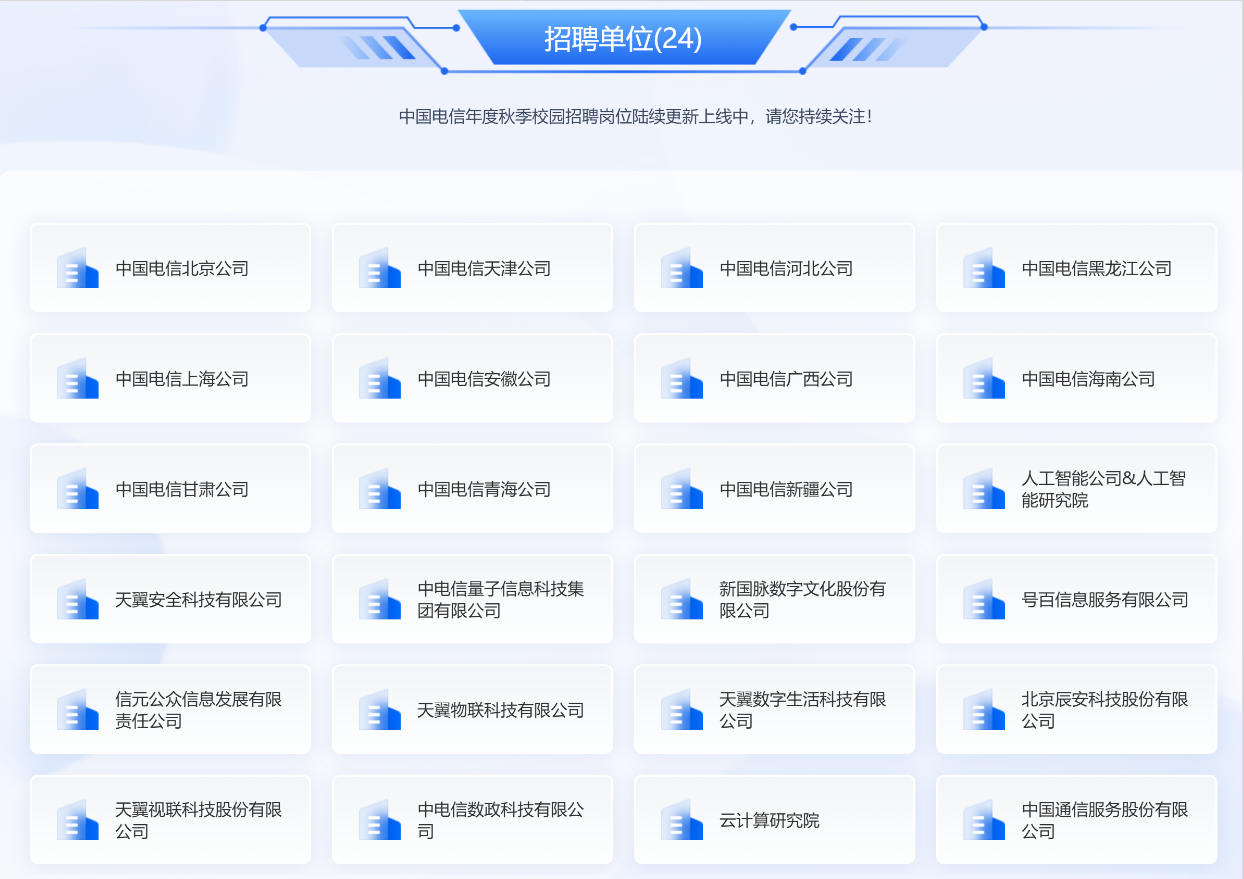The width and height of the screenshot is (1244, 879).
Task: Click the building icon beside 中国电信上海公司
Action: tap(78, 378)
